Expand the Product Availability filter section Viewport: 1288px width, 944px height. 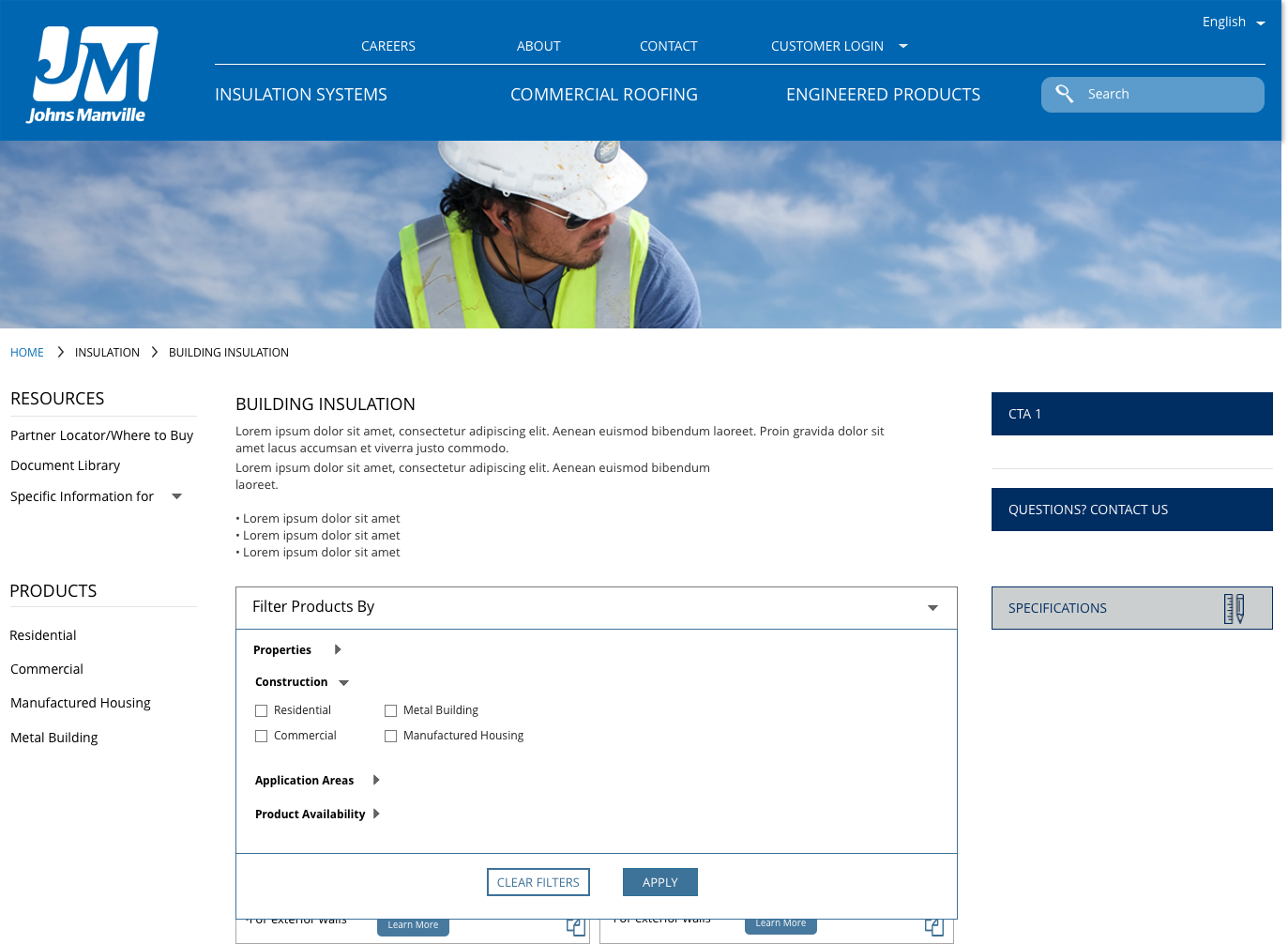[x=376, y=814]
